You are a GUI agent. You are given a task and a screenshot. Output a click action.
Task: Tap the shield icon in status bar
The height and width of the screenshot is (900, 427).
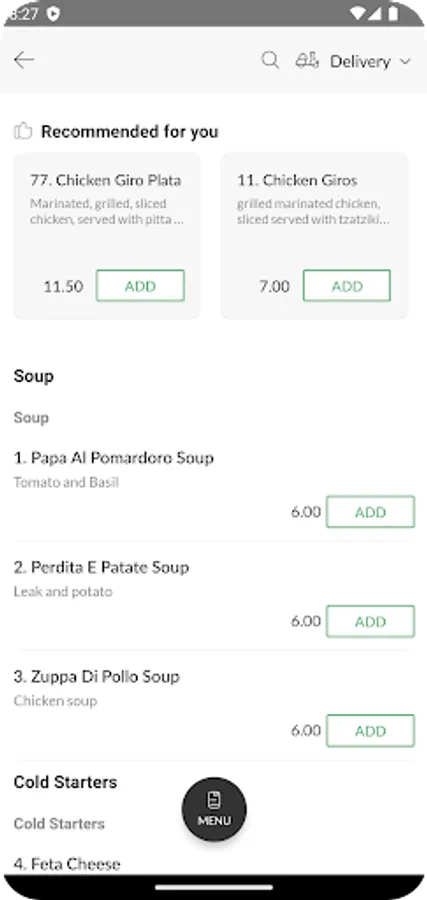pyautogui.click(x=53, y=14)
